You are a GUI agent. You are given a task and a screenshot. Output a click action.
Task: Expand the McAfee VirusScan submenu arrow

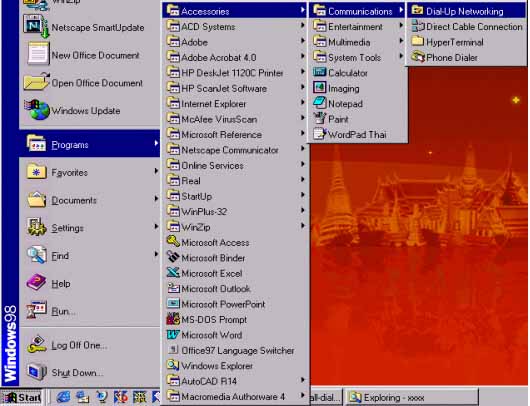[303, 118]
